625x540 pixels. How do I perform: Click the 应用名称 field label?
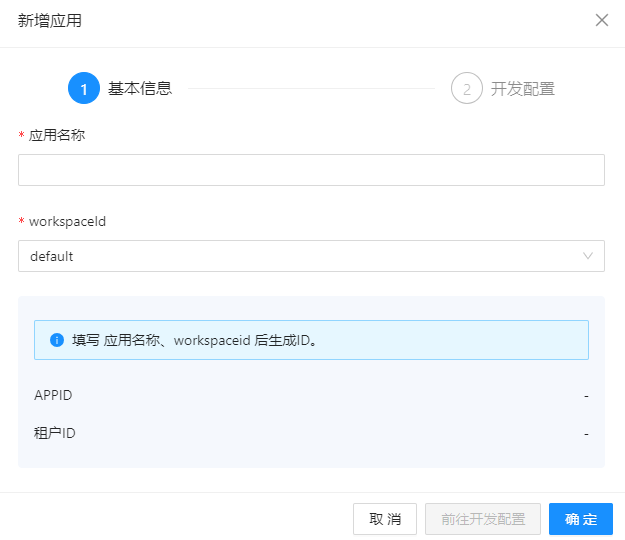(x=57, y=135)
